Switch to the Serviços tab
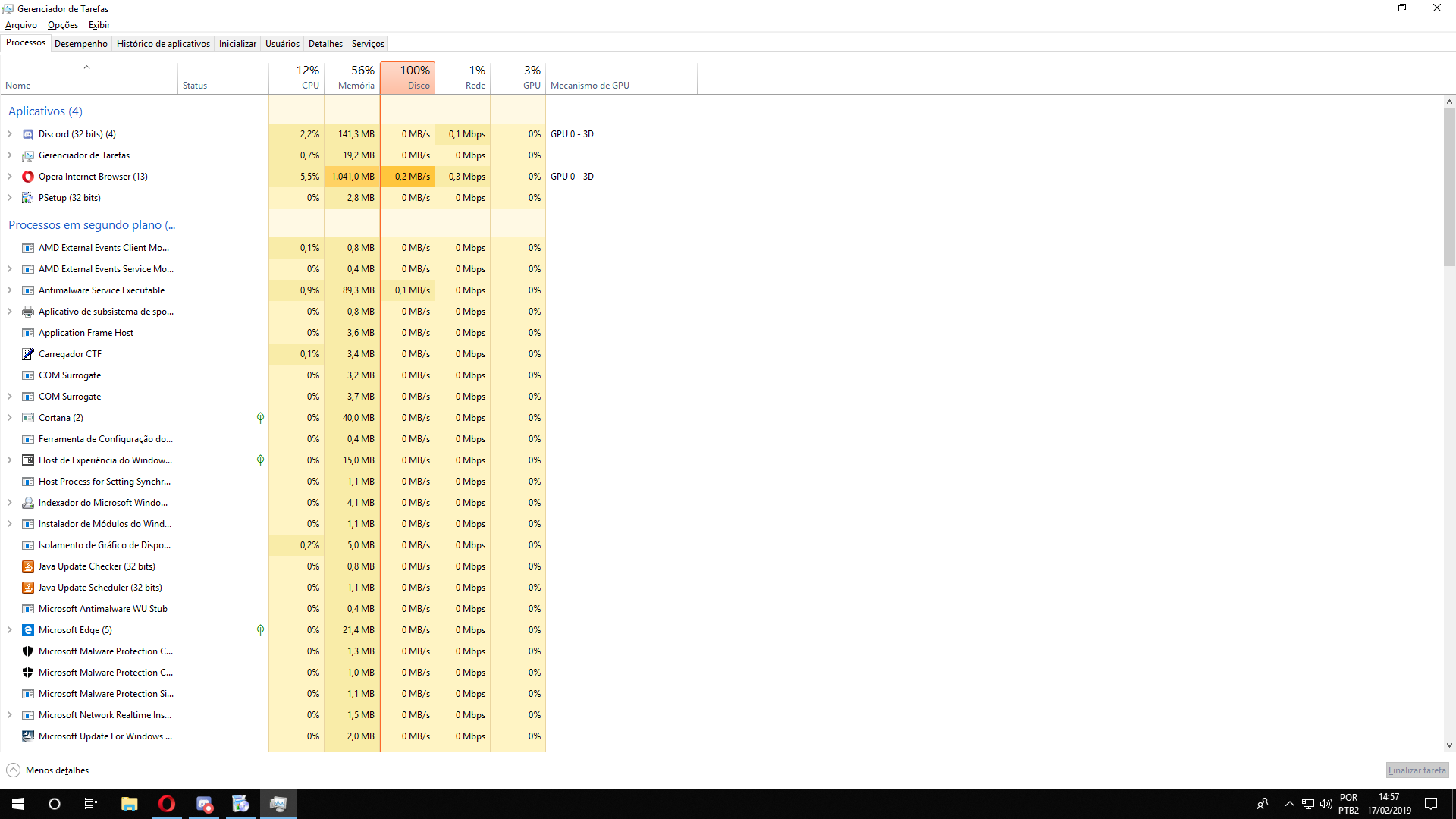Viewport: 1456px width, 819px height. (x=368, y=44)
